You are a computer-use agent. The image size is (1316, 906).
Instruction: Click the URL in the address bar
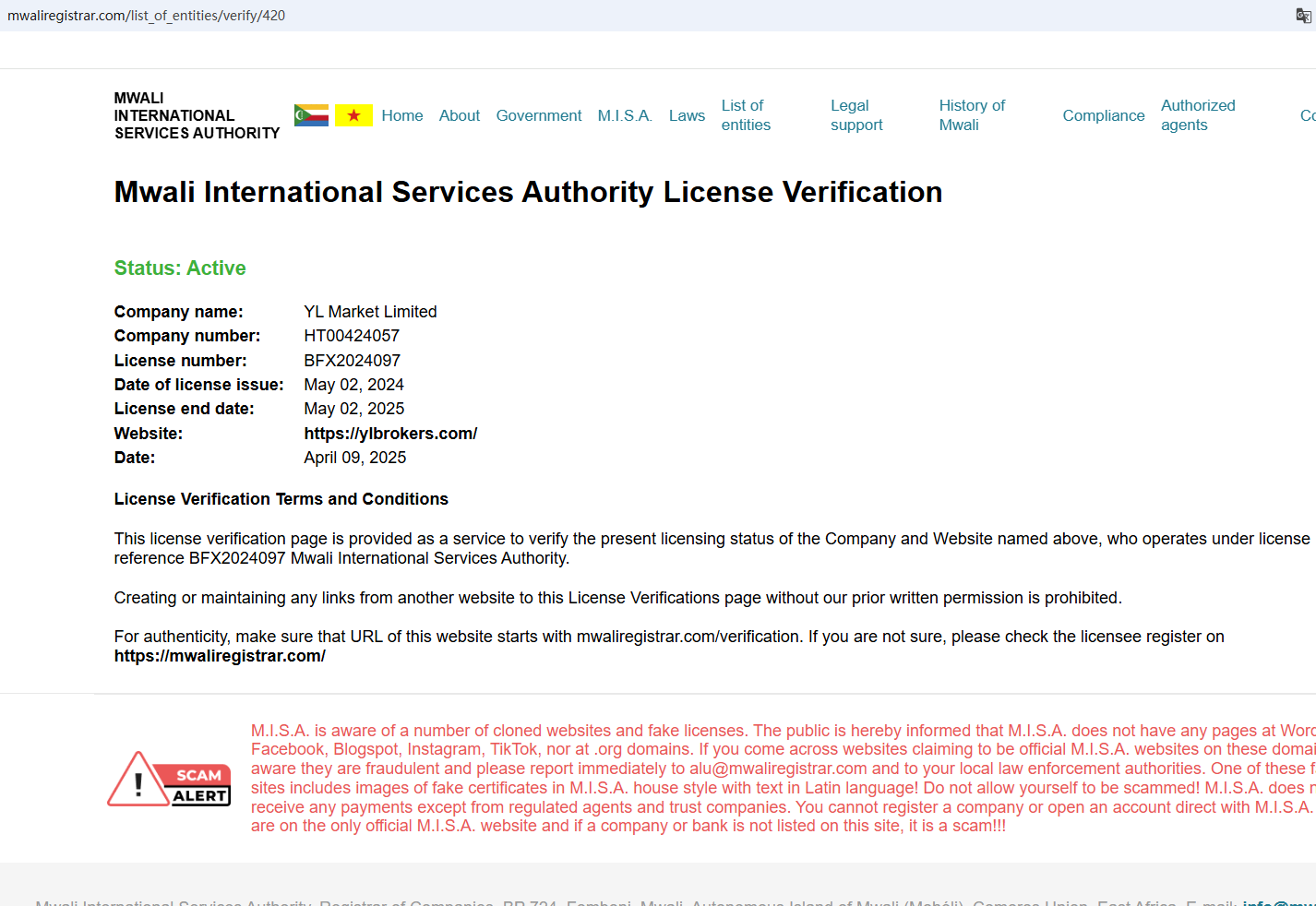point(147,16)
